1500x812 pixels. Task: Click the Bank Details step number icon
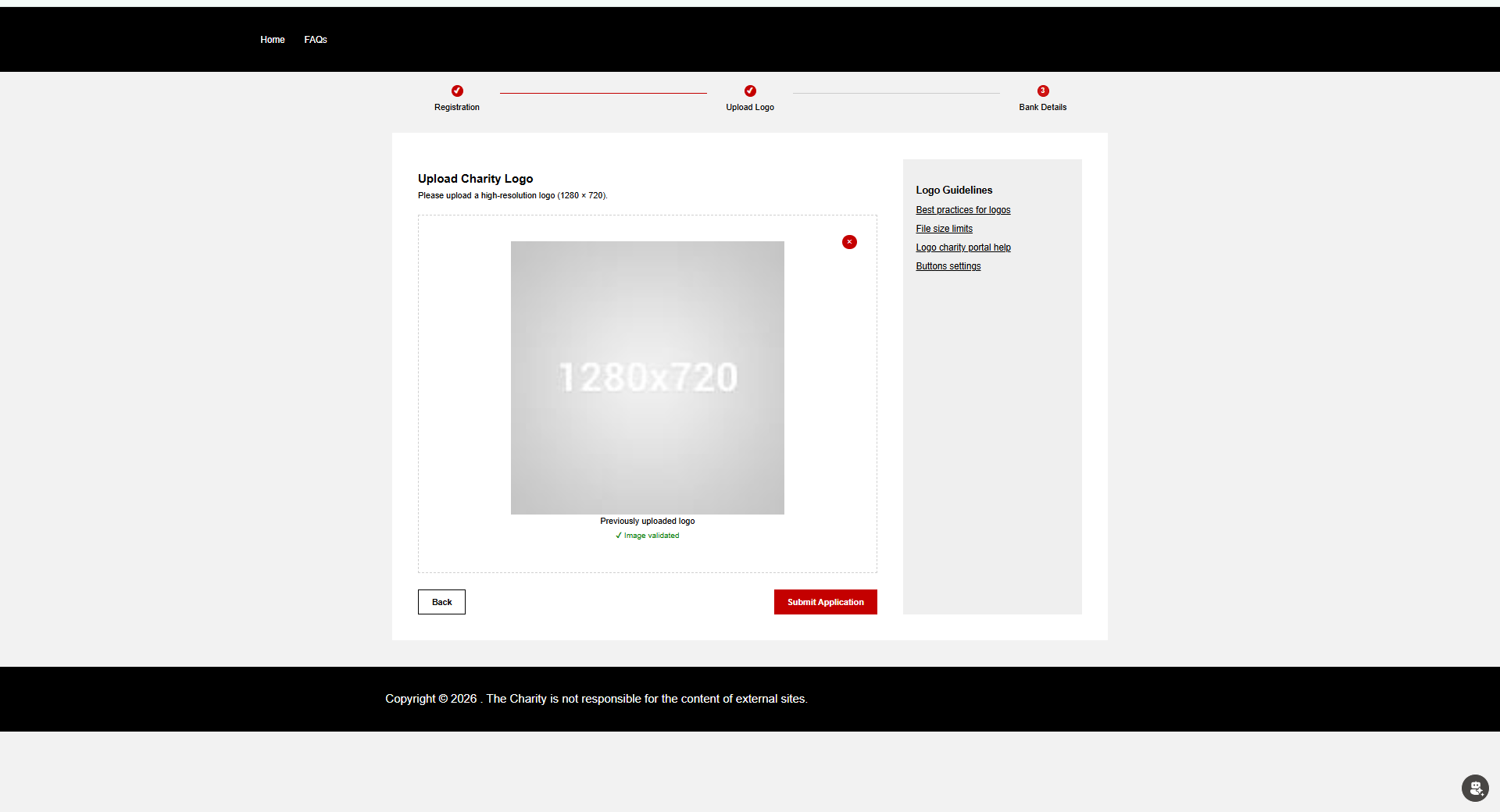click(1043, 91)
